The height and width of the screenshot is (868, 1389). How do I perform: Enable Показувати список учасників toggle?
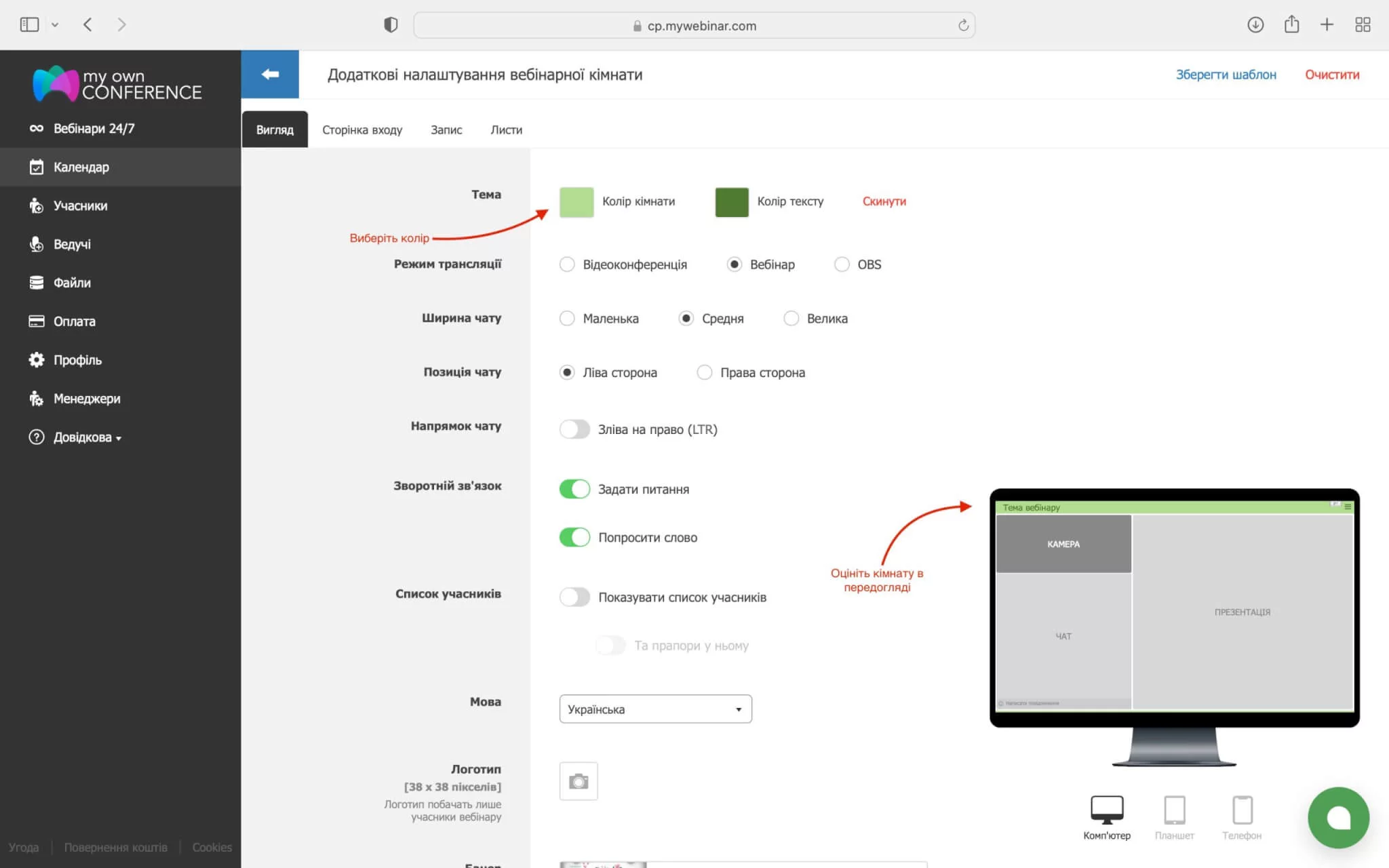point(574,597)
